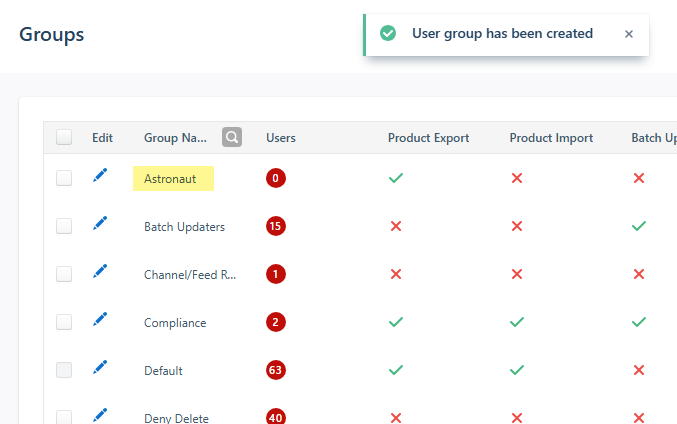Click the Product Import column header

[551, 138]
